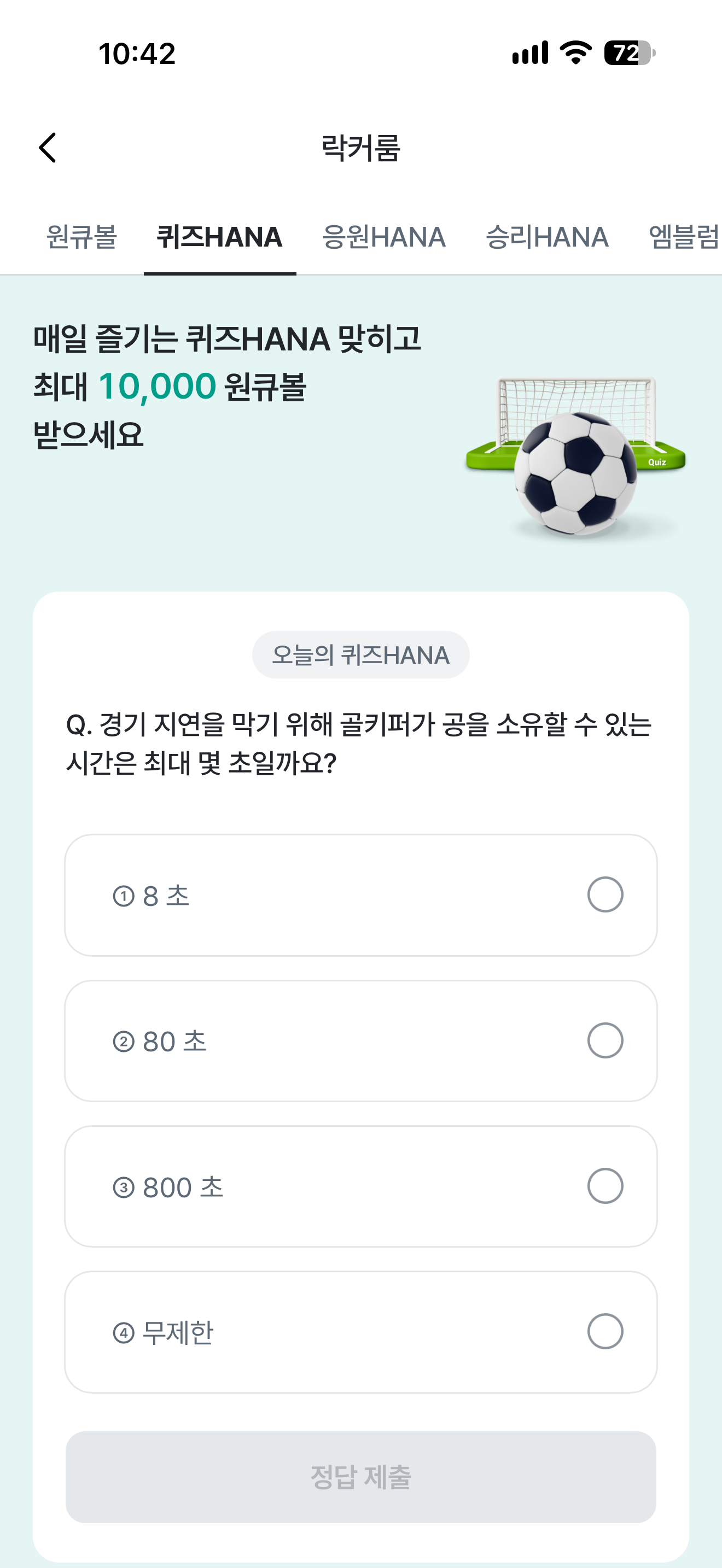Tap the clock showing 10:42

point(137,54)
